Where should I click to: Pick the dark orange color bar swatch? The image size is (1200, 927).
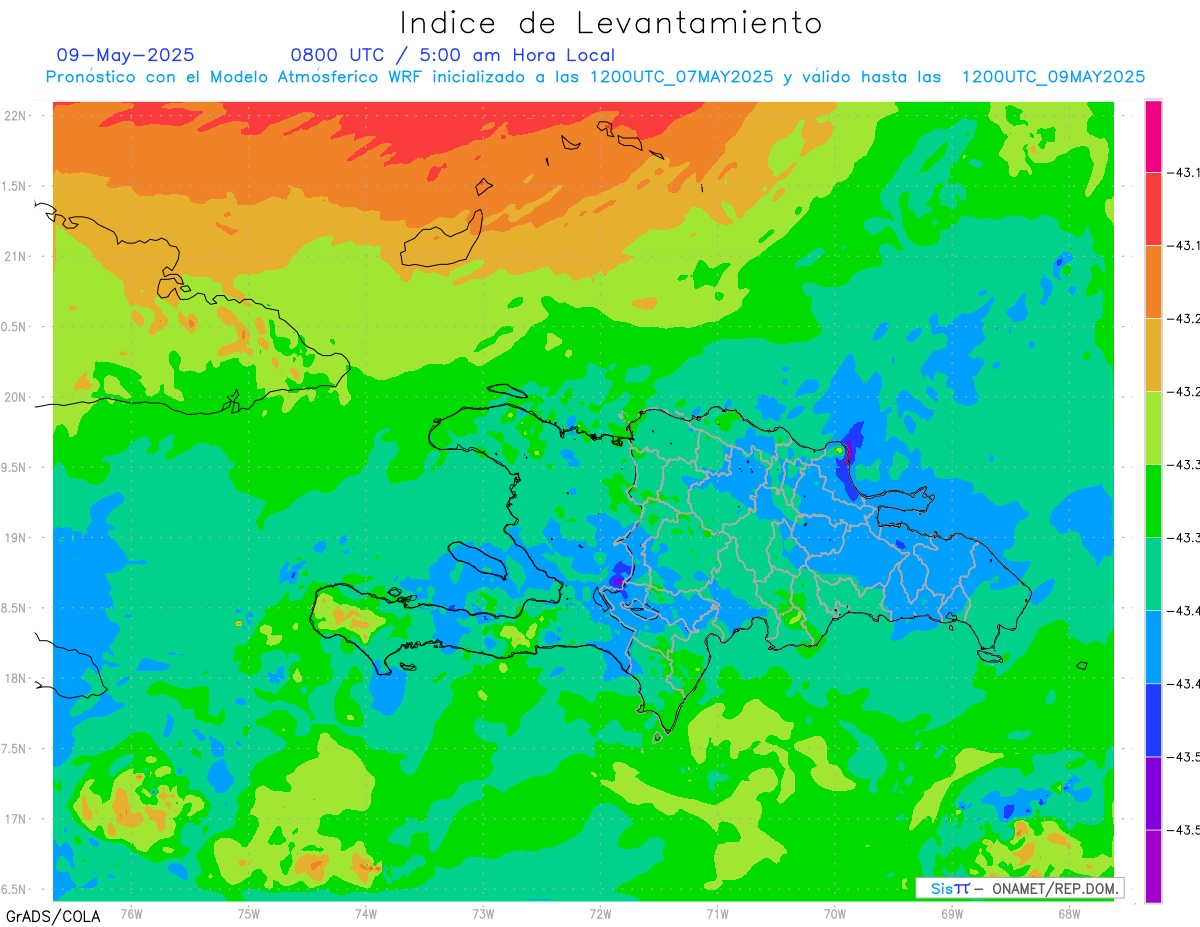point(1153,282)
